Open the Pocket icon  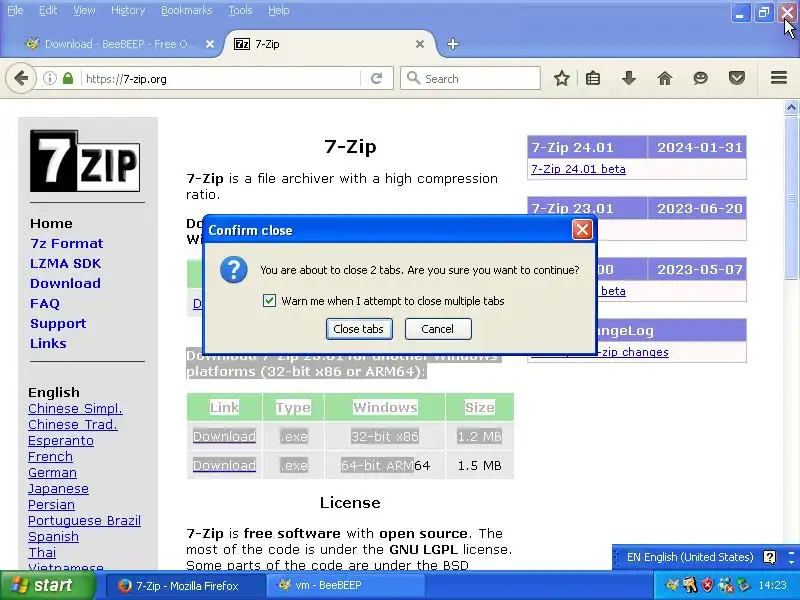(x=737, y=79)
